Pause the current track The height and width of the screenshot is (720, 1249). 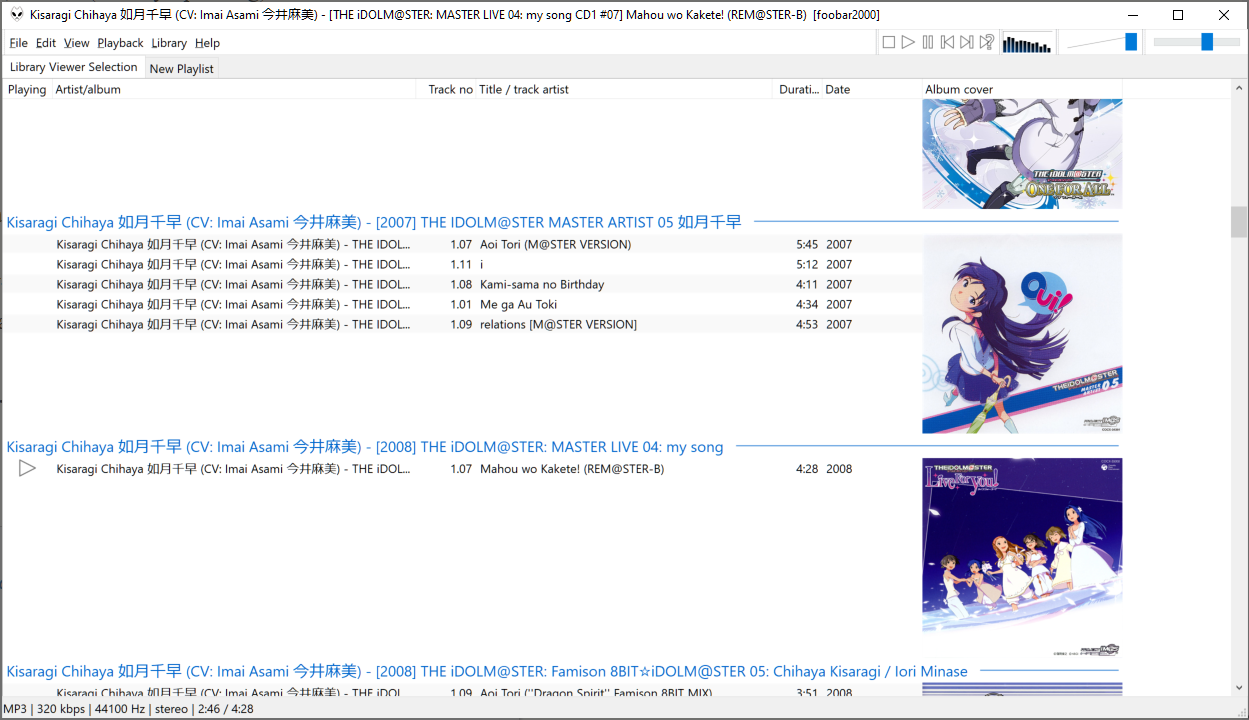[x=928, y=42]
